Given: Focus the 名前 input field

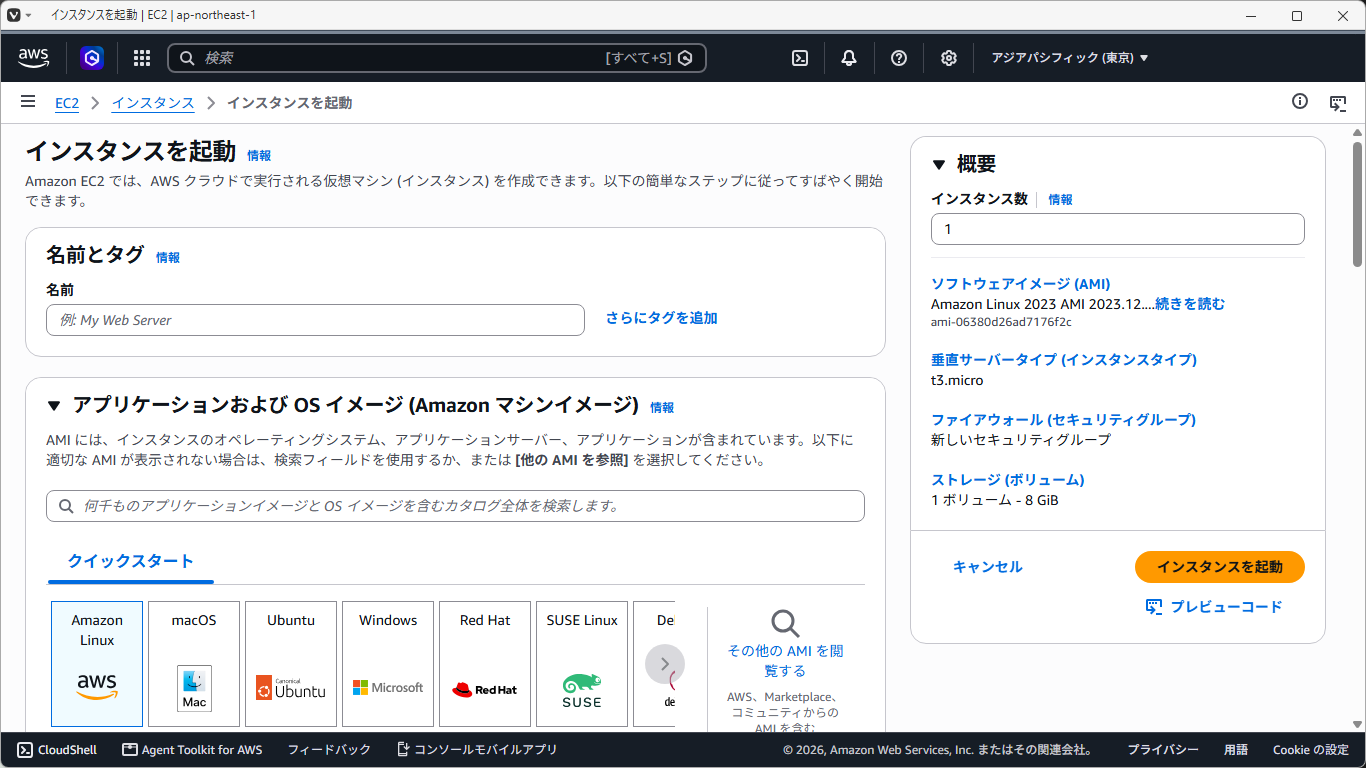Looking at the screenshot, I should click(x=315, y=320).
